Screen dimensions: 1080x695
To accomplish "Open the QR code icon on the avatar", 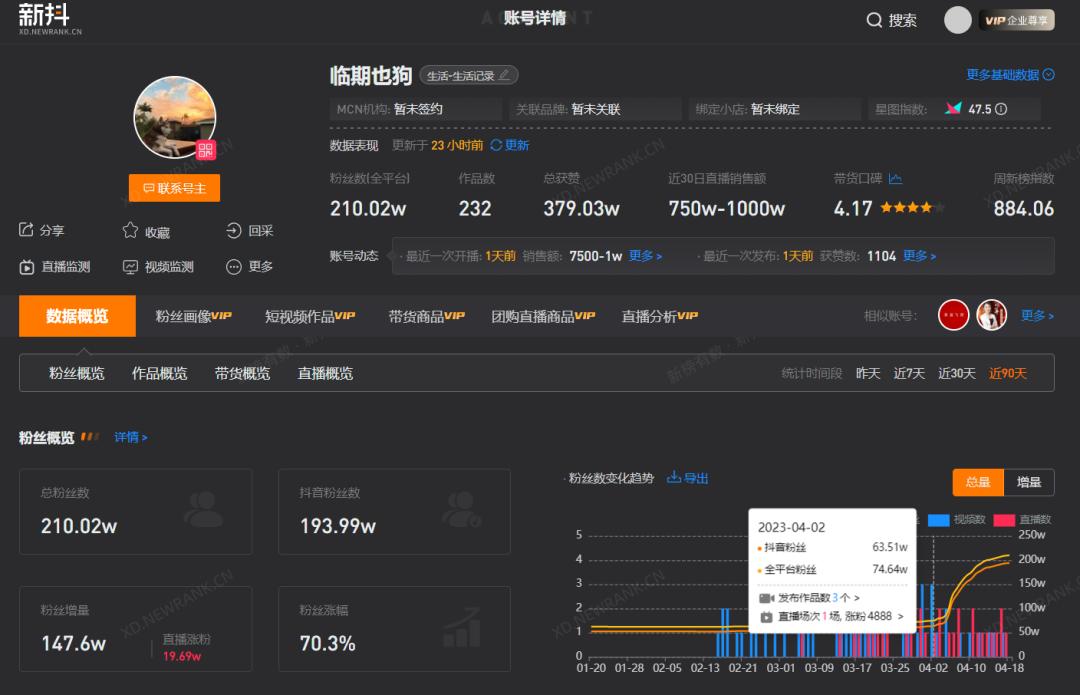I will [x=205, y=149].
